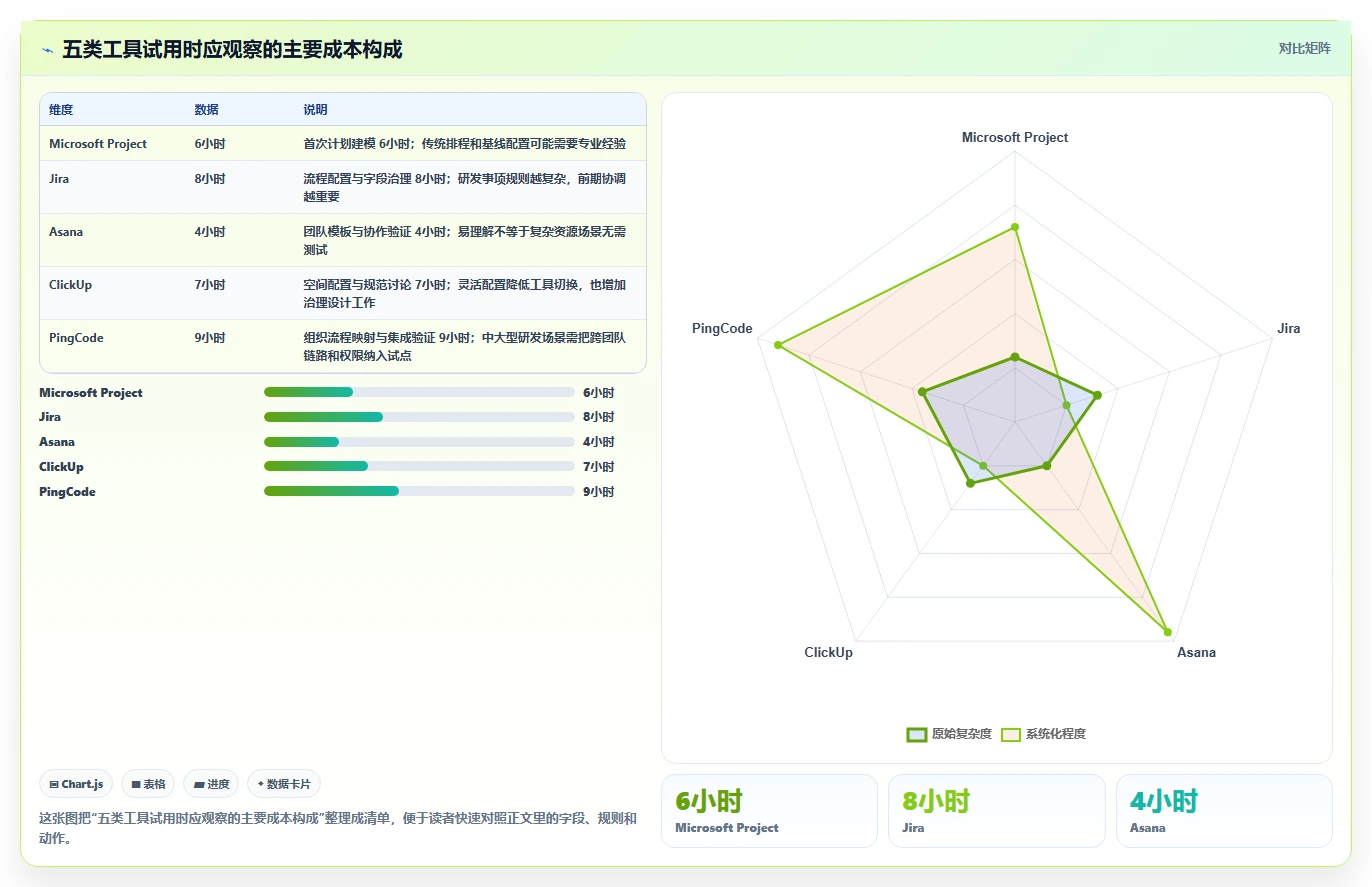Click the 空间配置与规范讨论 description text
This screenshot has width=1372, height=887.
(465, 294)
